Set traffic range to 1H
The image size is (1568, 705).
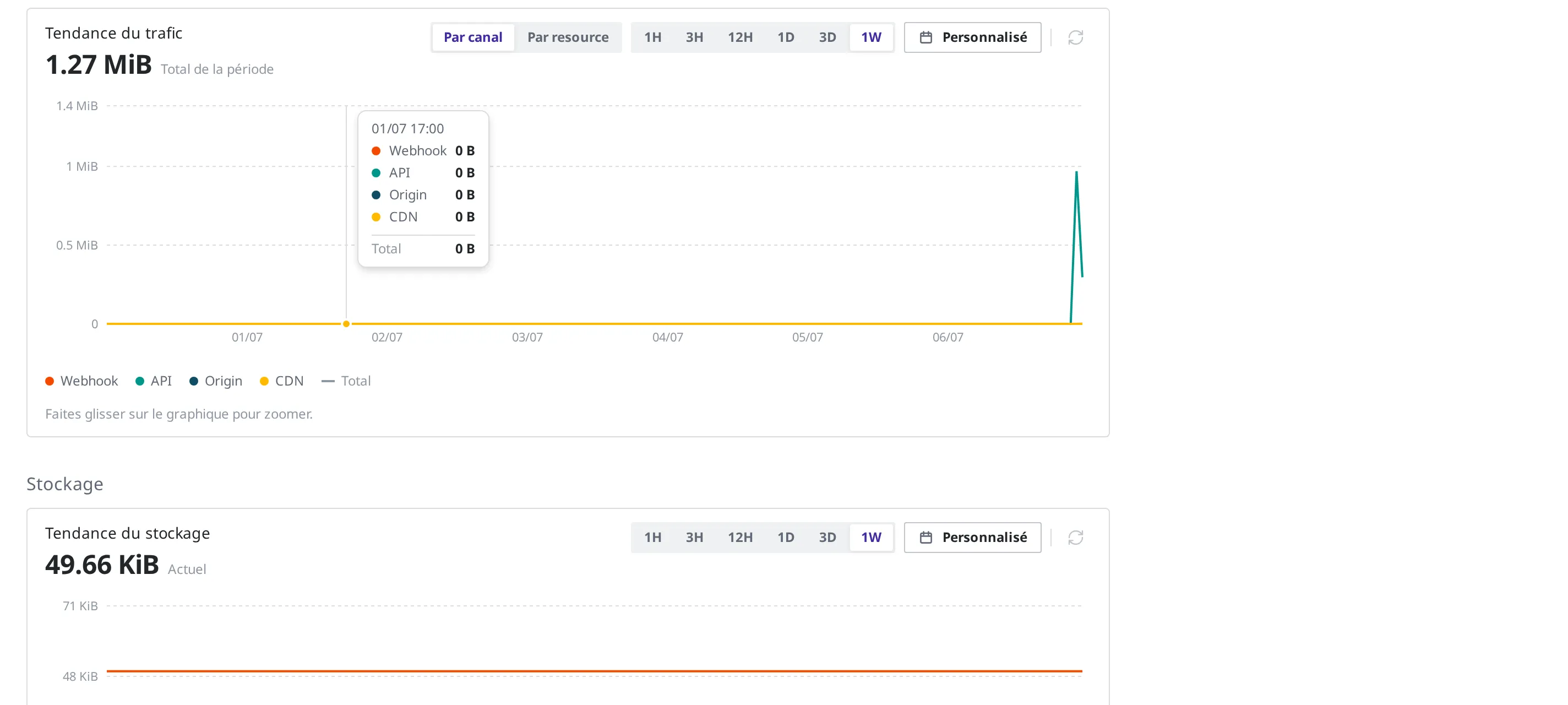tap(652, 38)
